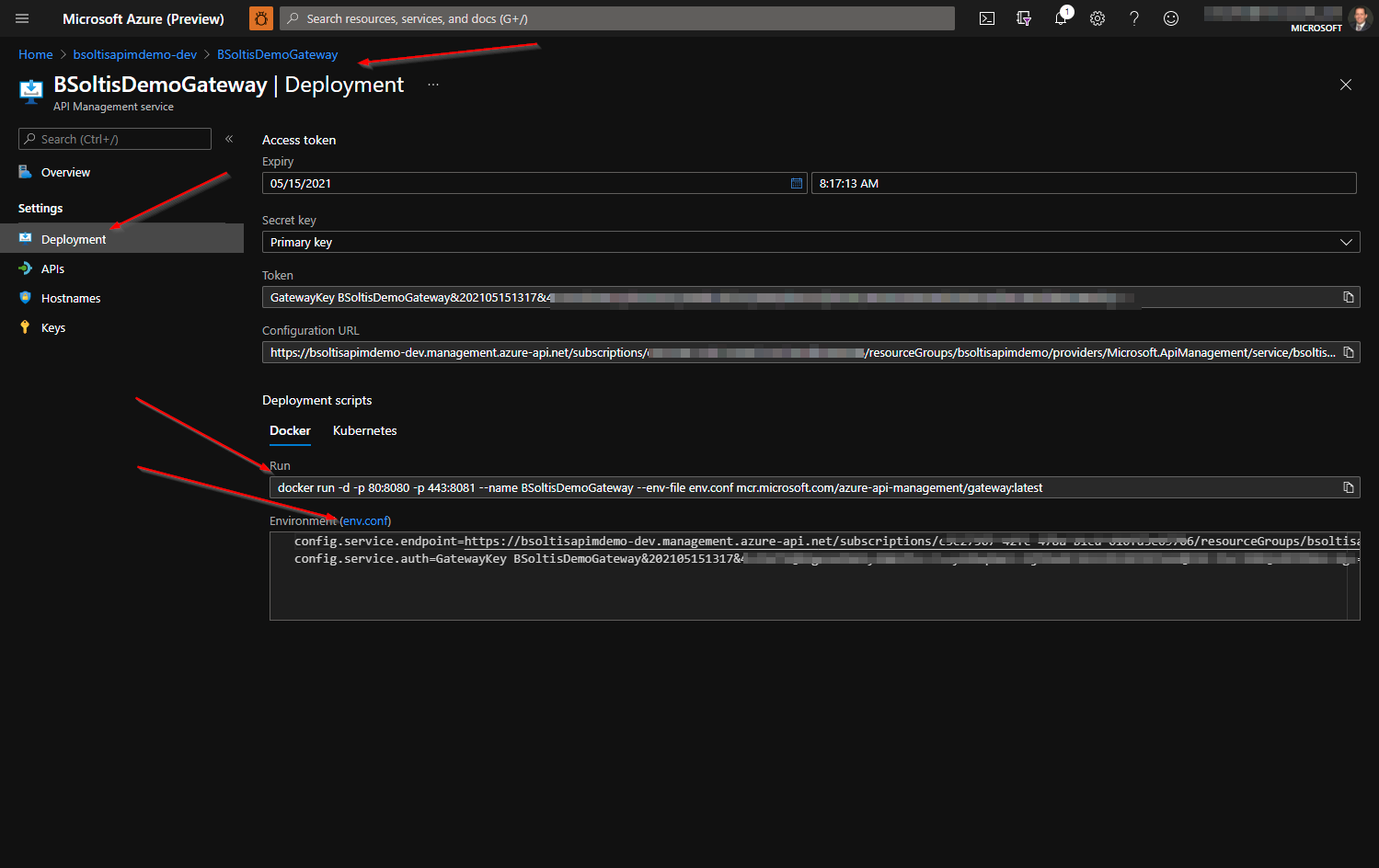Select the Docker deployment tab
1379x868 pixels.
tap(290, 430)
